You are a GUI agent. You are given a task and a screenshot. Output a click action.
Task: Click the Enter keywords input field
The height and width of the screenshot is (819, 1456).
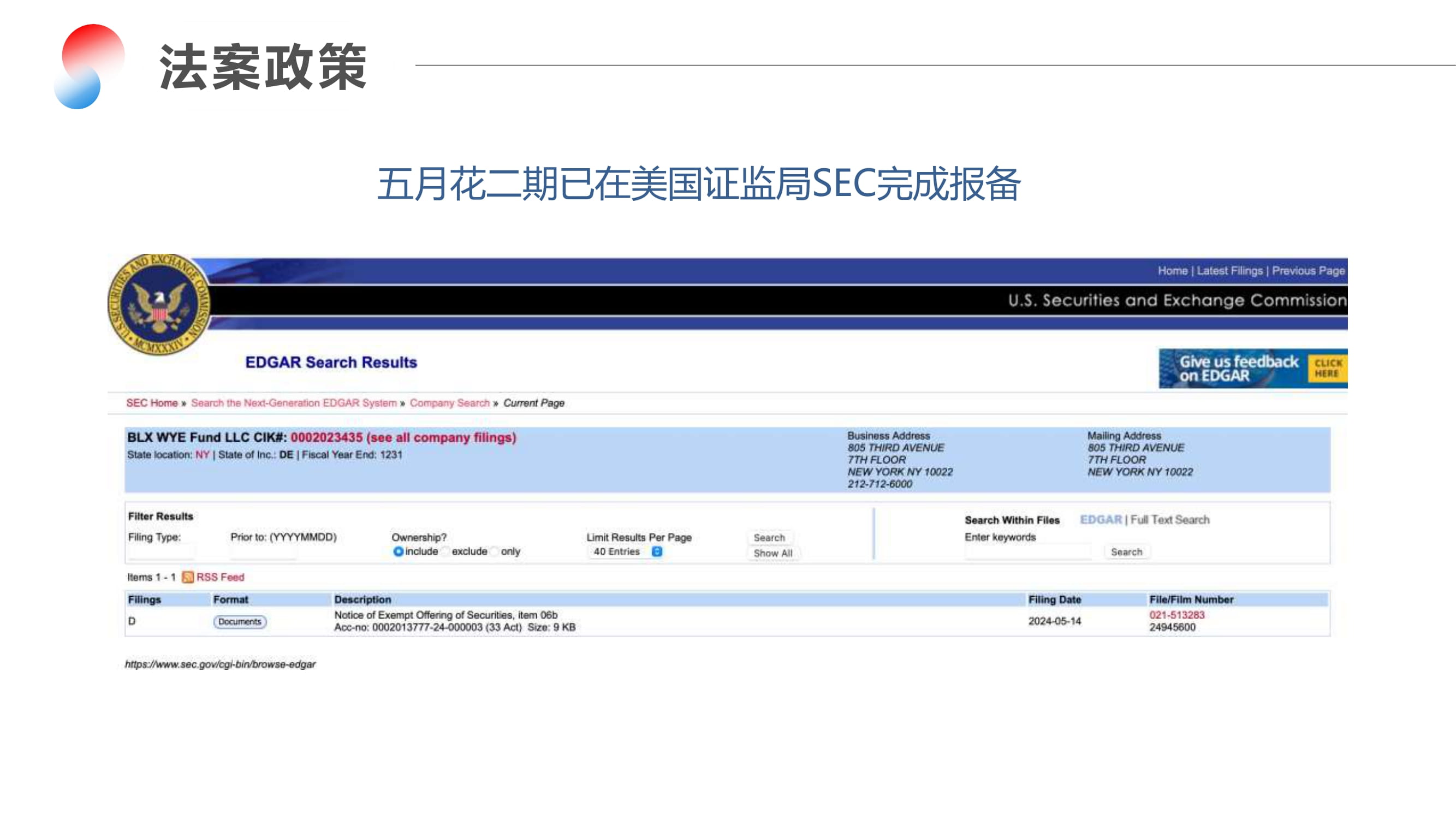pos(1027,552)
